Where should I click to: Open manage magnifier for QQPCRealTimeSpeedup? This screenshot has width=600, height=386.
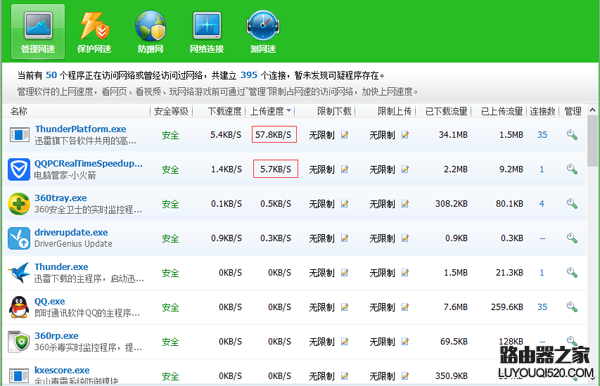pyautogui.click(x=572, y=169)
